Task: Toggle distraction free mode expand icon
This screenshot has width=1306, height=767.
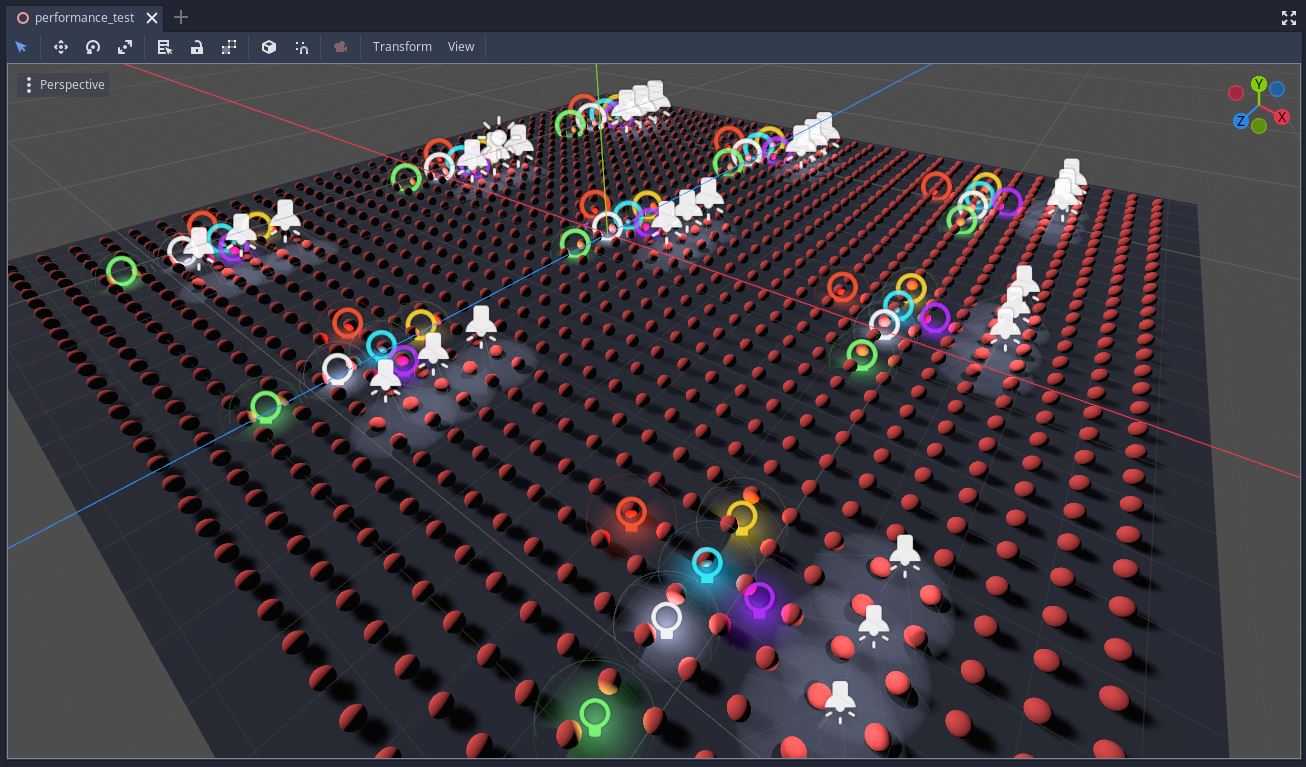Action: point(1289,17)
